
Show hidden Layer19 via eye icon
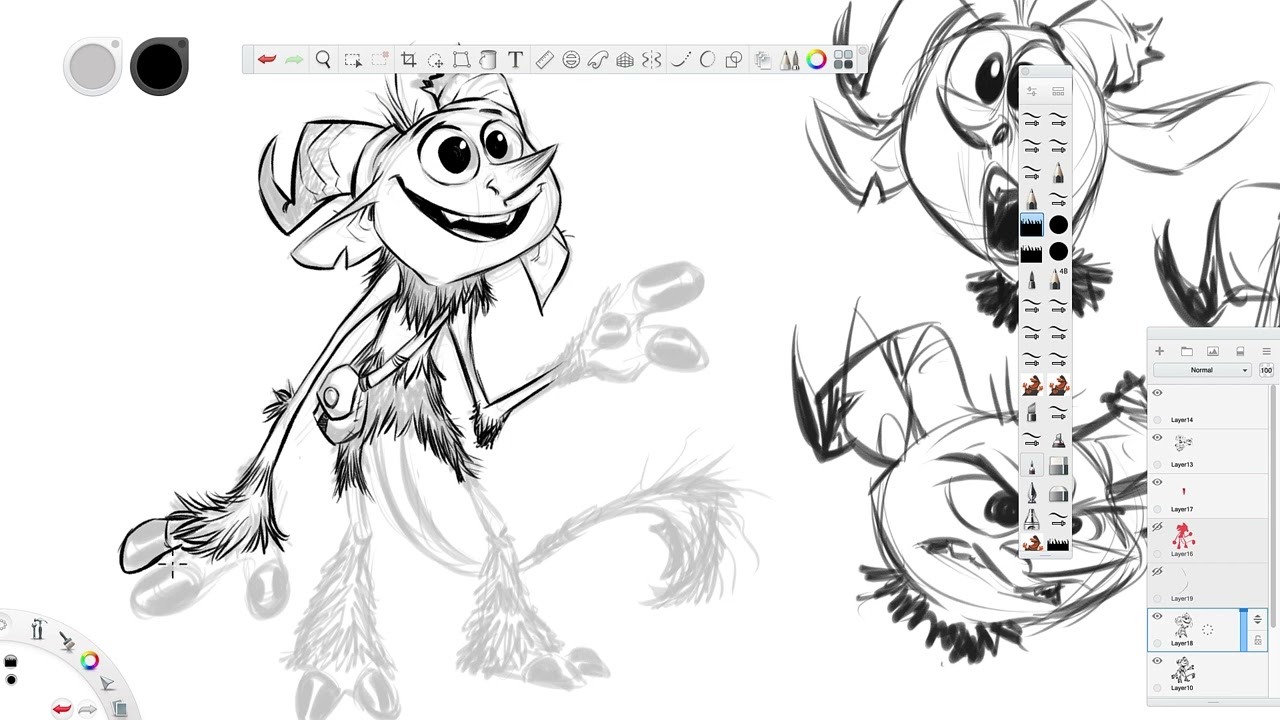(1157, 572)
